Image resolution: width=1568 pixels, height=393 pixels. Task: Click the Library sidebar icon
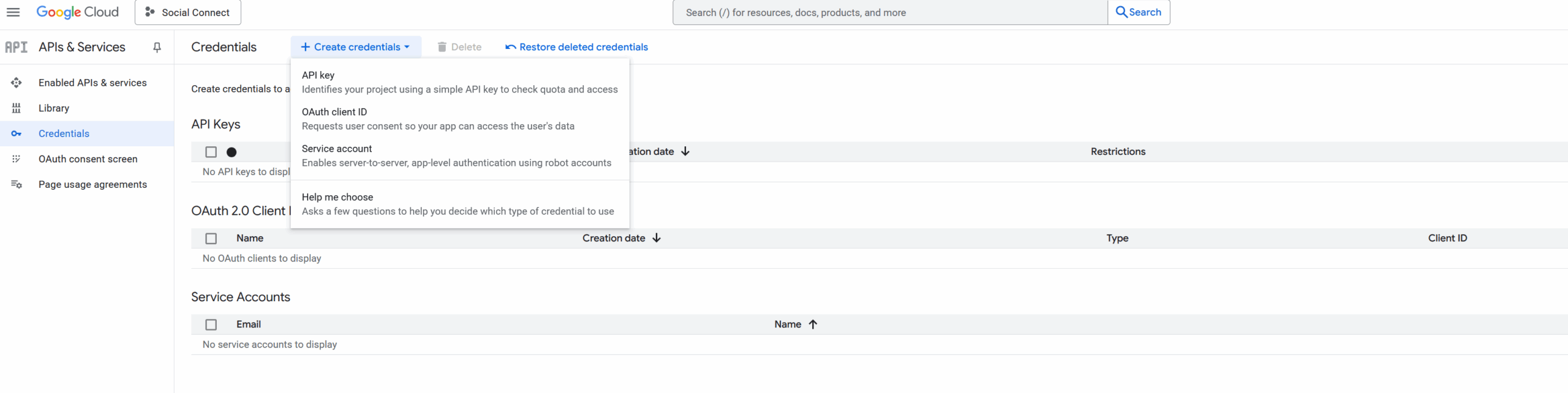click(17, 108)
